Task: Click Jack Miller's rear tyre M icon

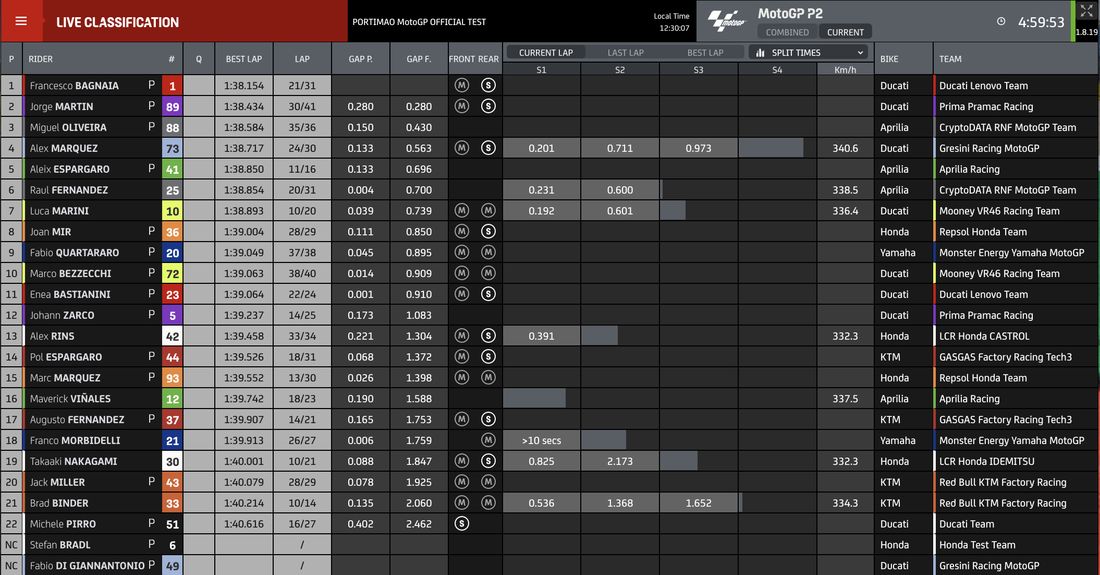Action: pyautogui.click(x=488, y=482)
